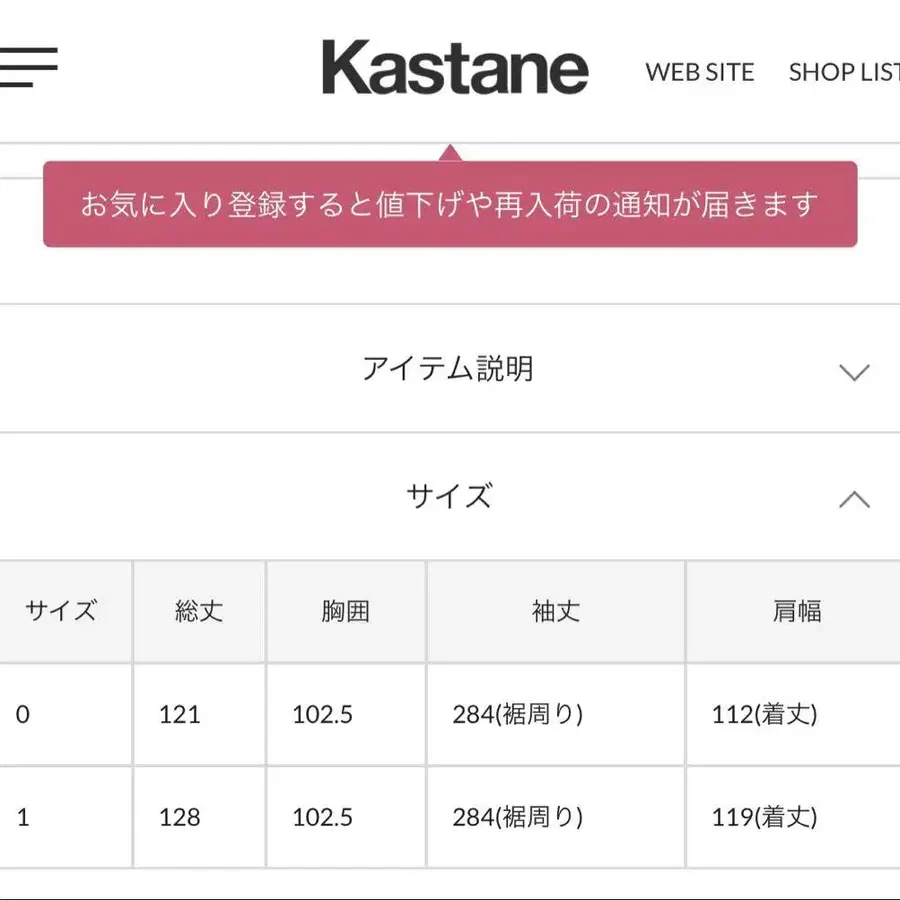Select the 総丈 column header
The height and width of the screenshot is (900, 900).
pos(199,611)
